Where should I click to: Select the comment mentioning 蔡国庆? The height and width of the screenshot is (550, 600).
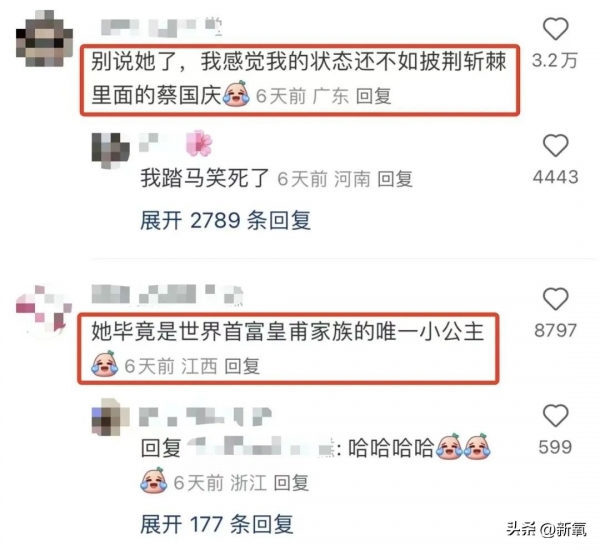[300, 80]
